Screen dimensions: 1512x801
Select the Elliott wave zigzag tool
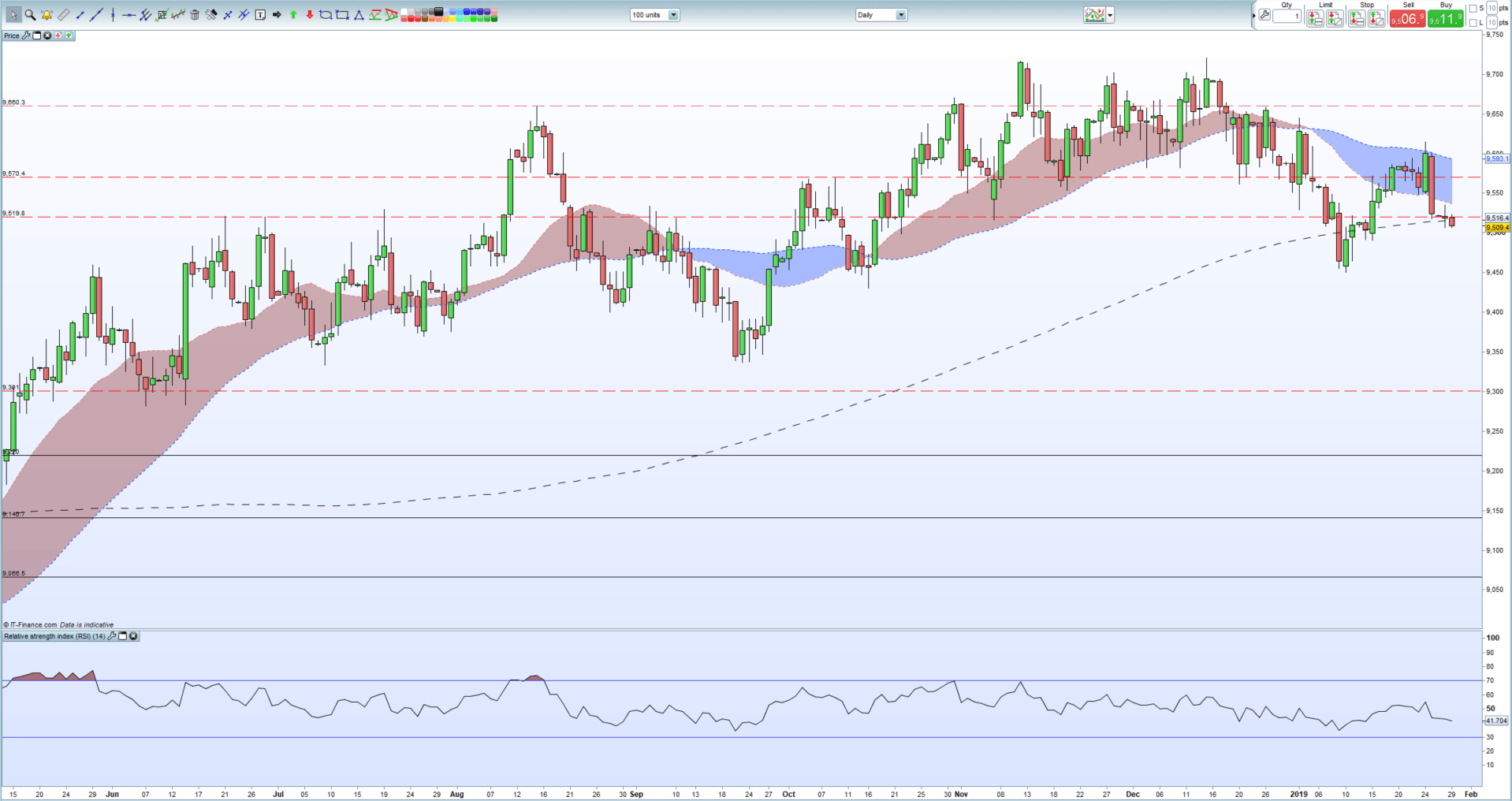tap(374, 14)
